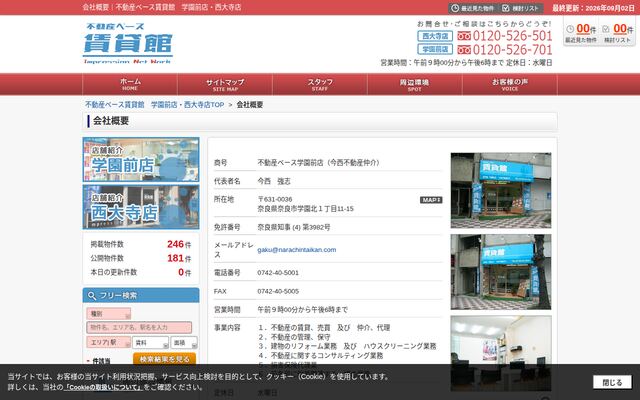This screenshot has height=400, width=640.
Task: Click the 学園前店 phone label badge
Action: pos(435,49)
